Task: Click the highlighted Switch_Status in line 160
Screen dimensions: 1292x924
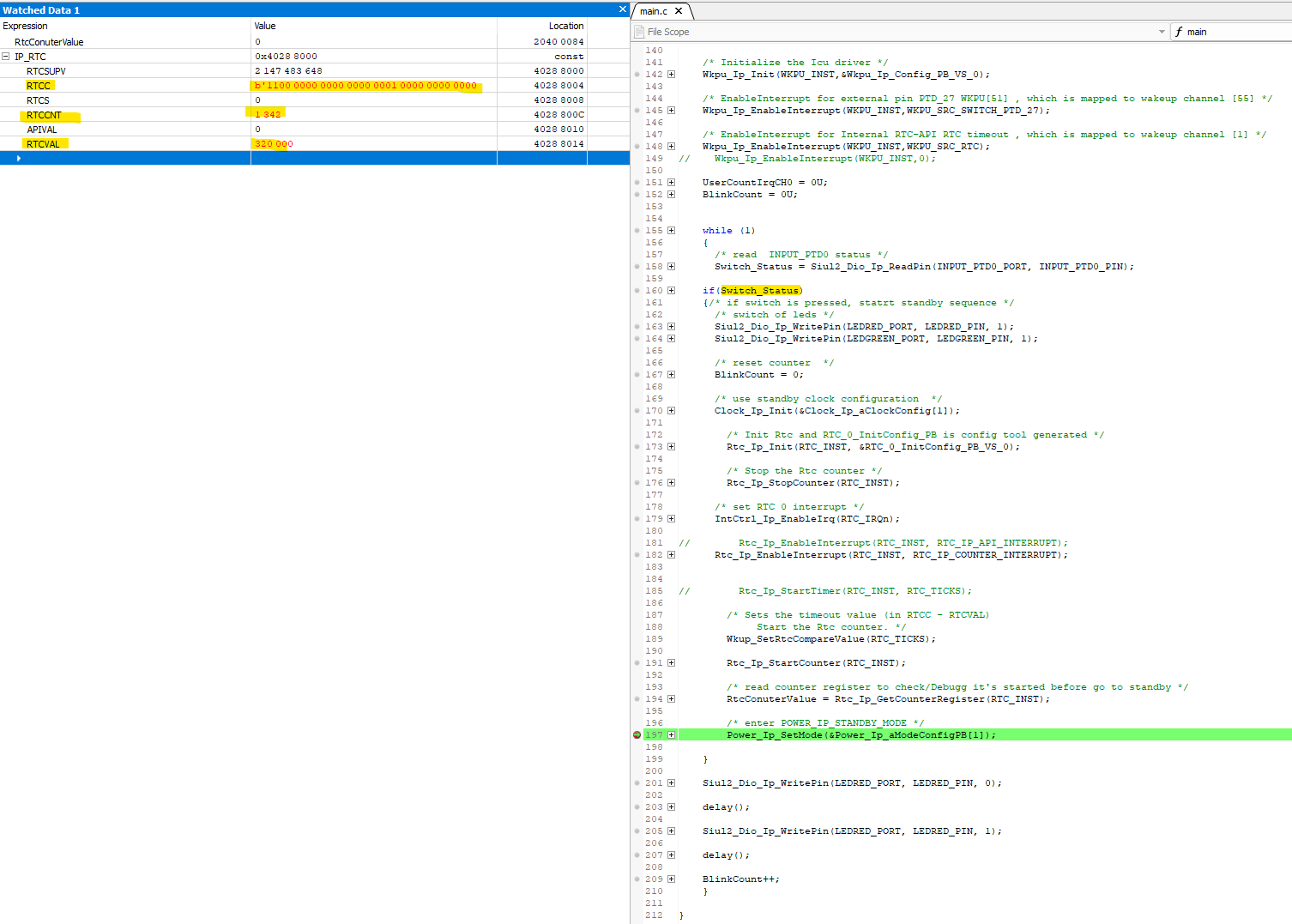Action: pos(760,291)
